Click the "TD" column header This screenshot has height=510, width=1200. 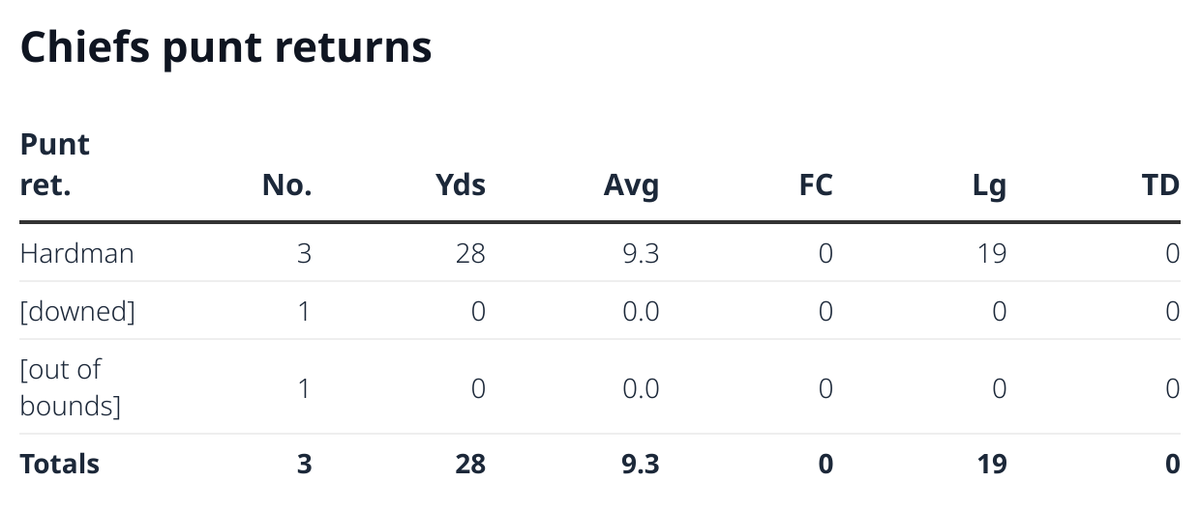point(1161,185)
